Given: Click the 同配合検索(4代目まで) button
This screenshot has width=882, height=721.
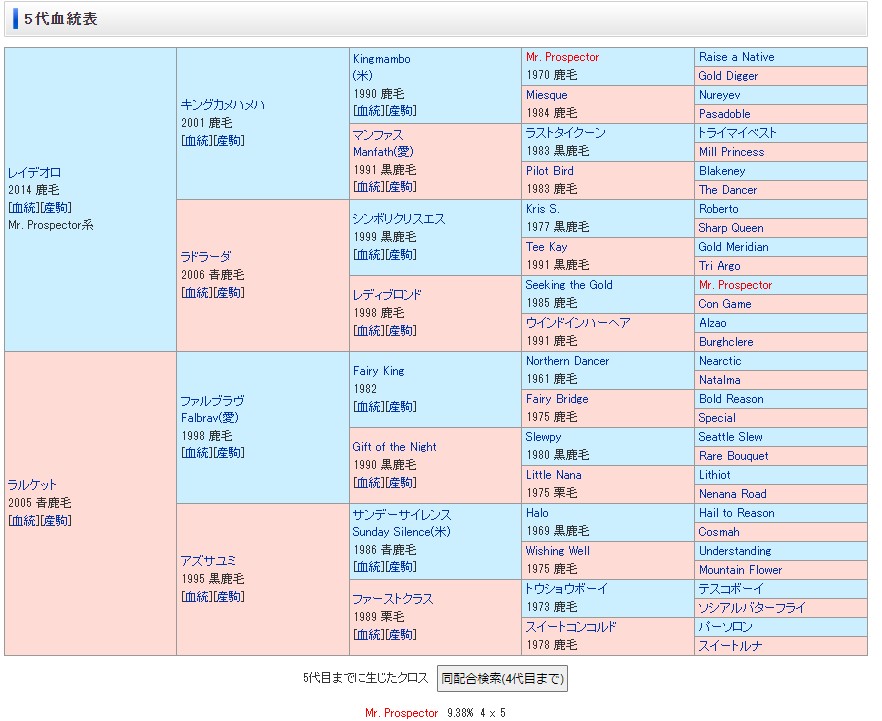Looking at the screenshot, I should 502,678.
